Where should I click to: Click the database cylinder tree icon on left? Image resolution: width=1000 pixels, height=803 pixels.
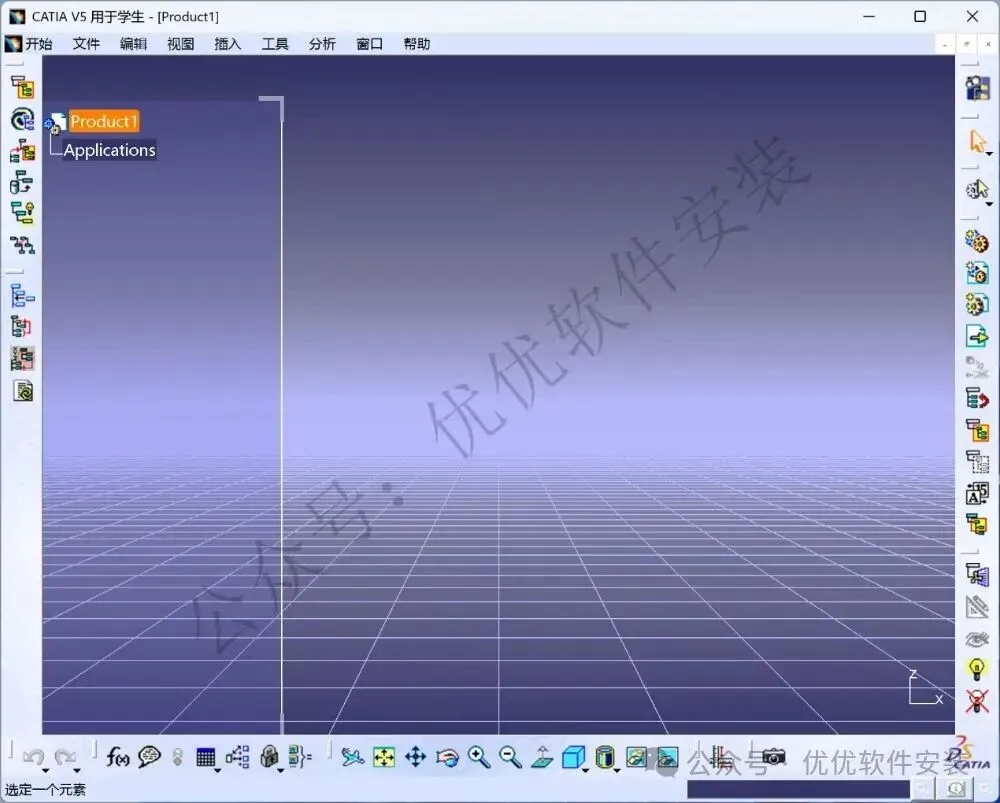click(22, 182)
